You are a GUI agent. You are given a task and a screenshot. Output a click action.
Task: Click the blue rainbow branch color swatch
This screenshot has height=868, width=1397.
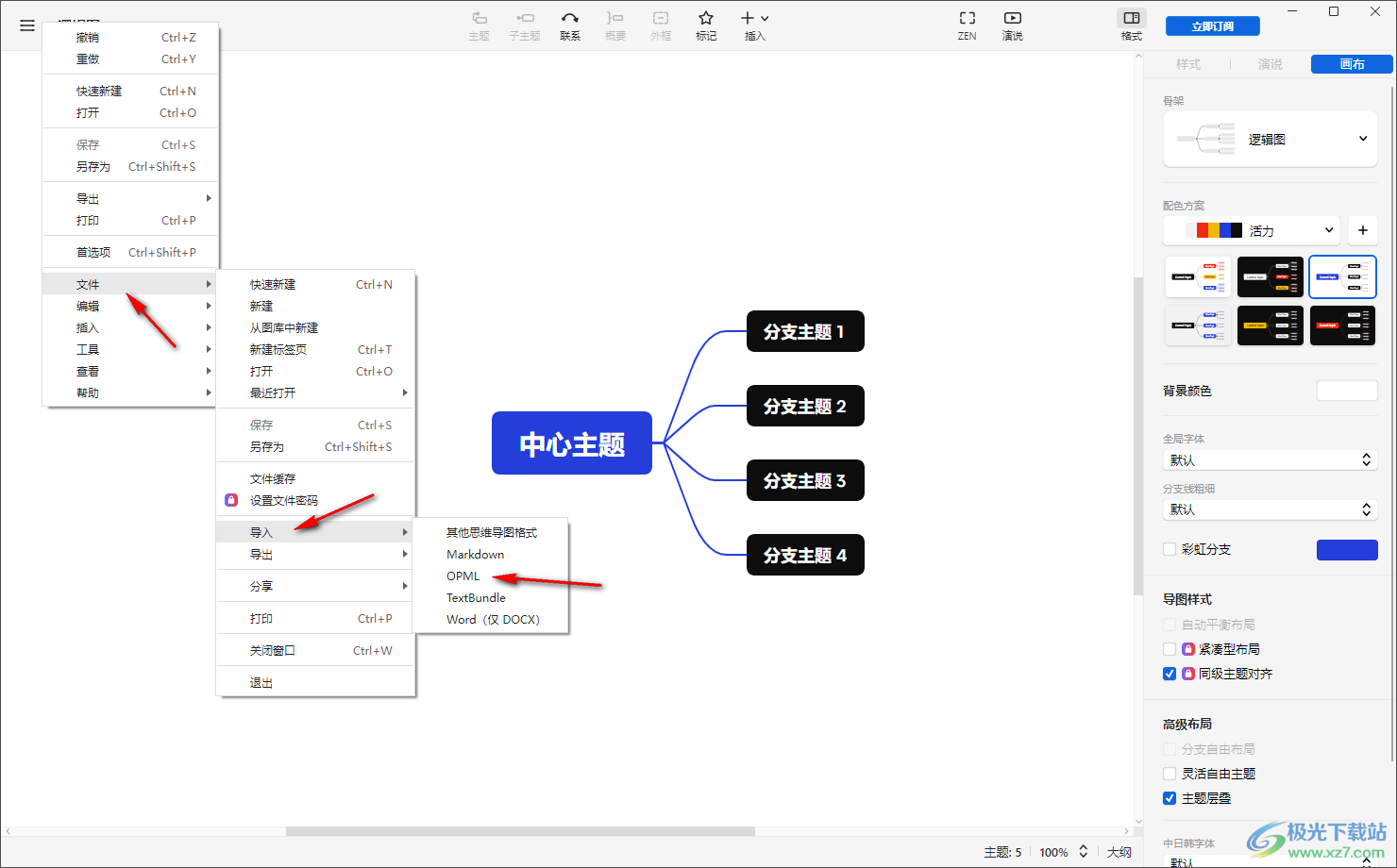(1347, 549)
